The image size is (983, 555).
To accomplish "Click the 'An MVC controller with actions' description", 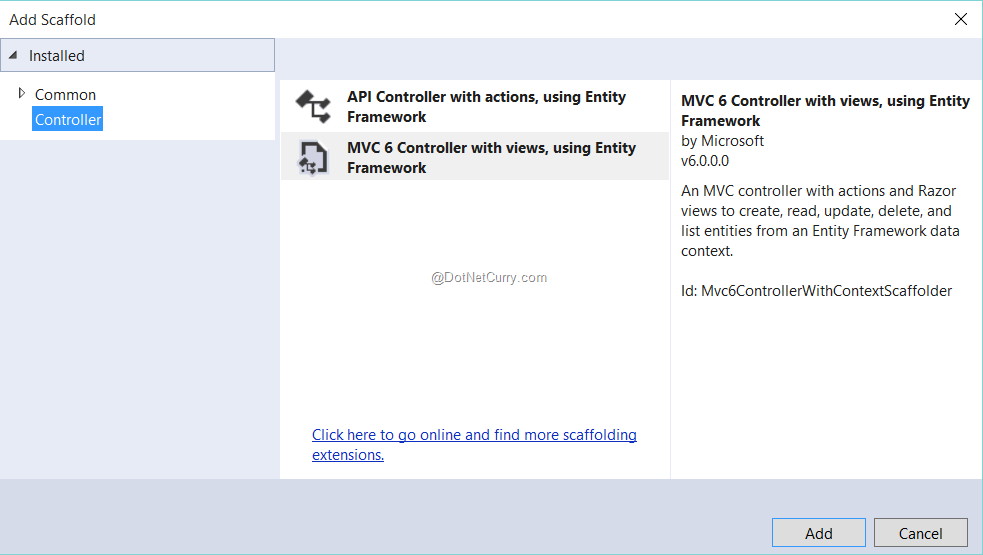I will (820, 221).
